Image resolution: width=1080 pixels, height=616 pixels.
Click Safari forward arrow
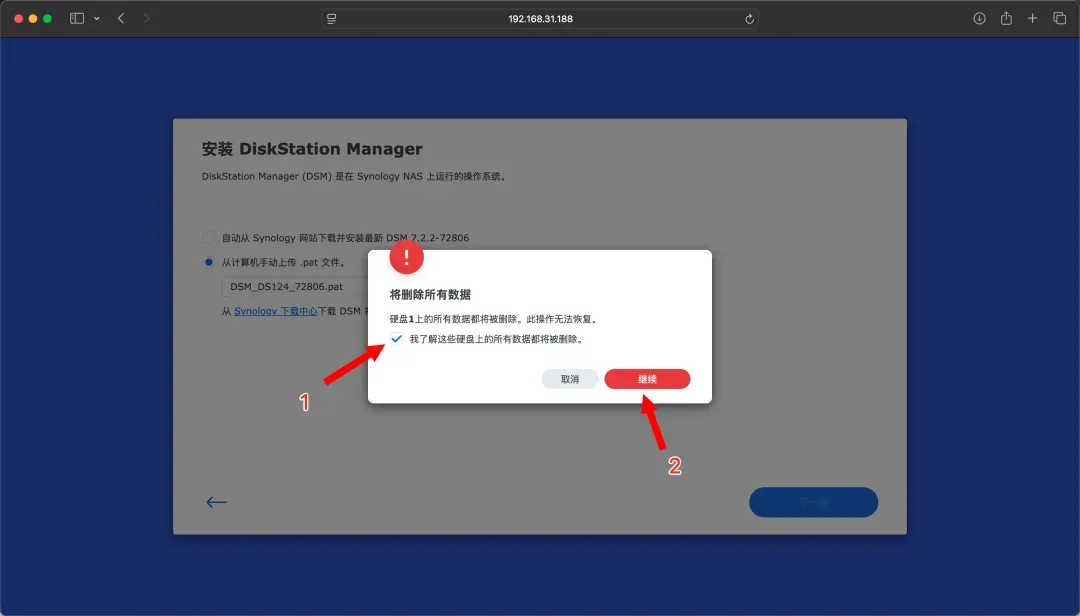tap(146, 19)
